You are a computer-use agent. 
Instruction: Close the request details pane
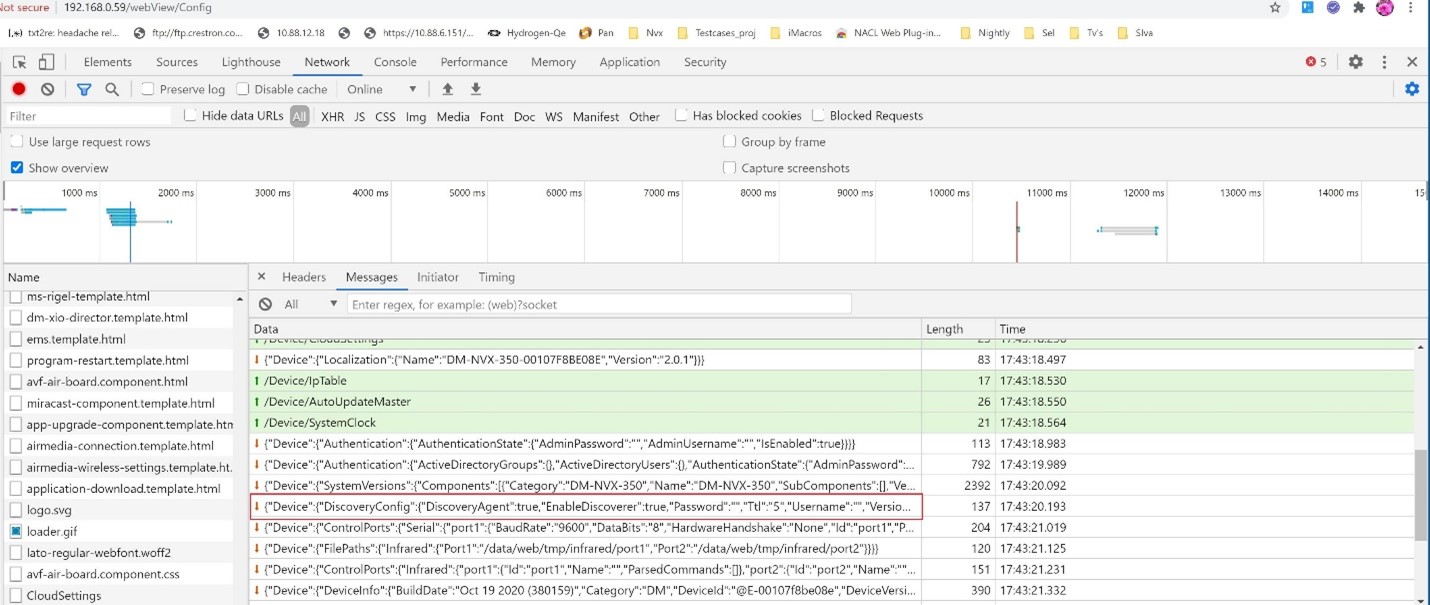point(261,277)
